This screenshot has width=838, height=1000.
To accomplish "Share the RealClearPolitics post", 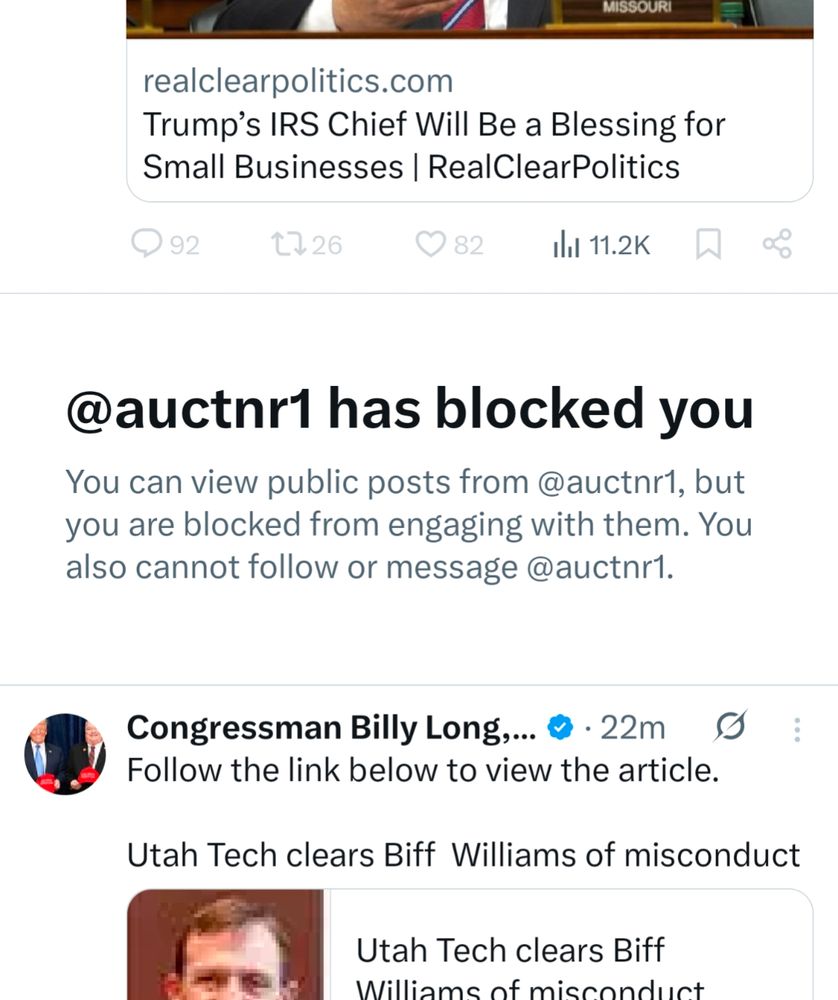I will pyautogui.click(x=777, y=244).
